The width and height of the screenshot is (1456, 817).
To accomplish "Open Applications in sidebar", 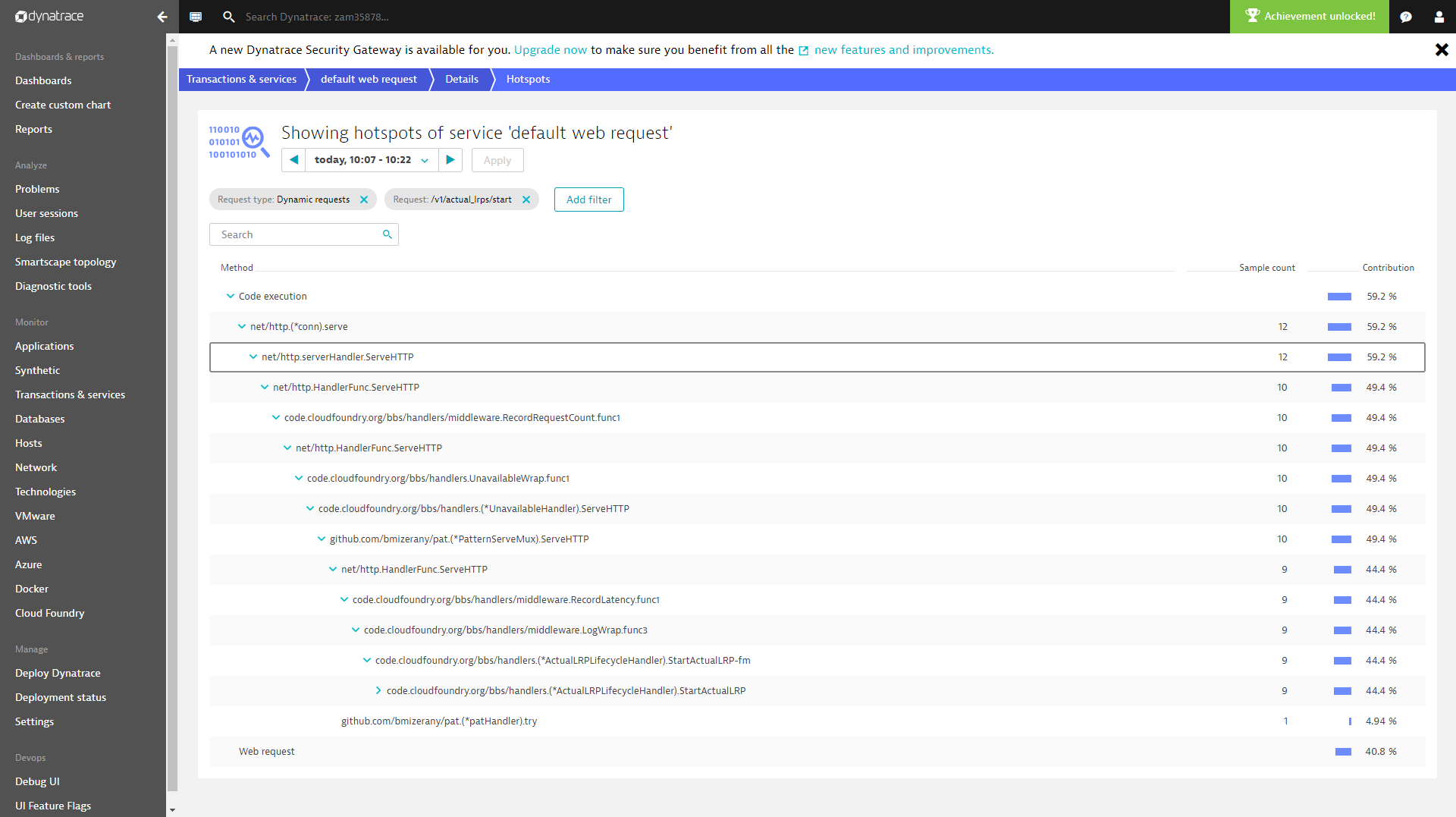I will 45,347.
